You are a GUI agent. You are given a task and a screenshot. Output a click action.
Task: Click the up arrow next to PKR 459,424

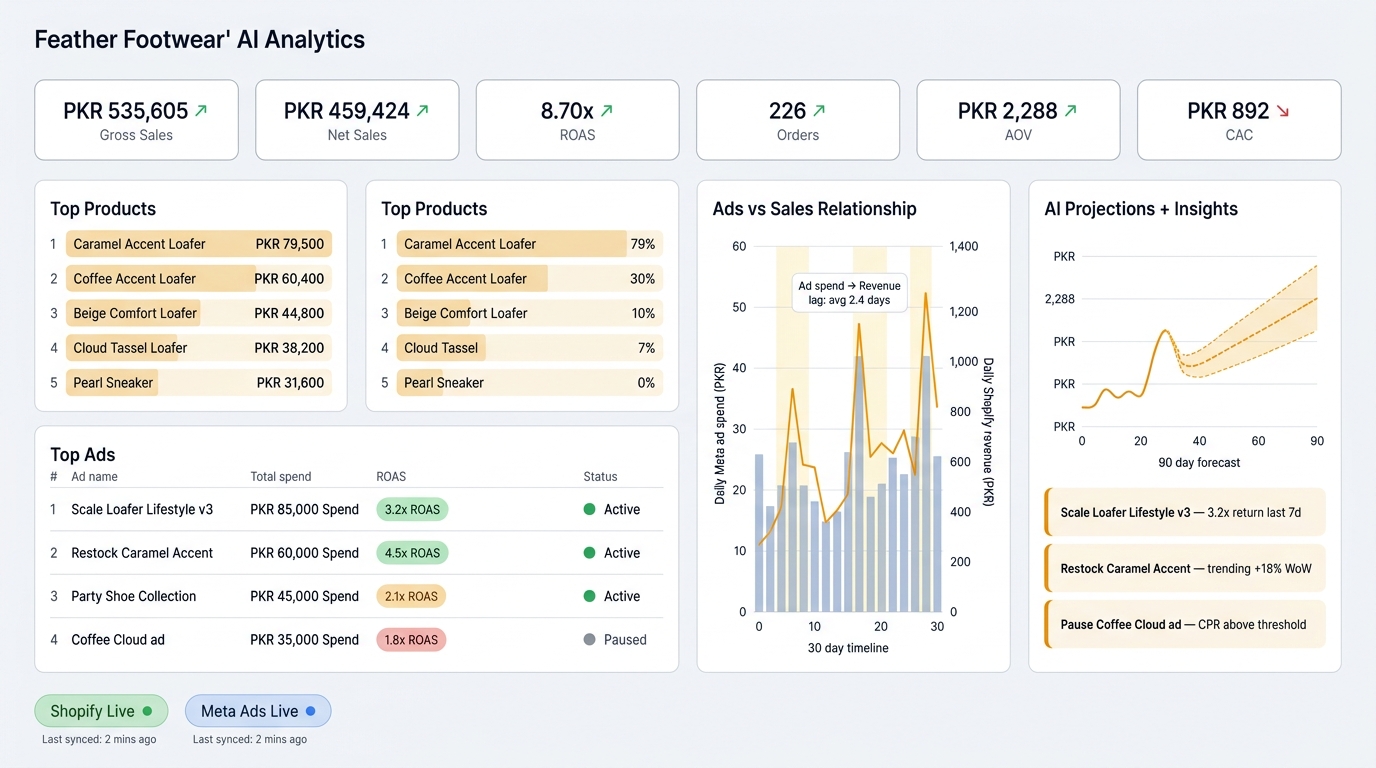coord(422,111)
